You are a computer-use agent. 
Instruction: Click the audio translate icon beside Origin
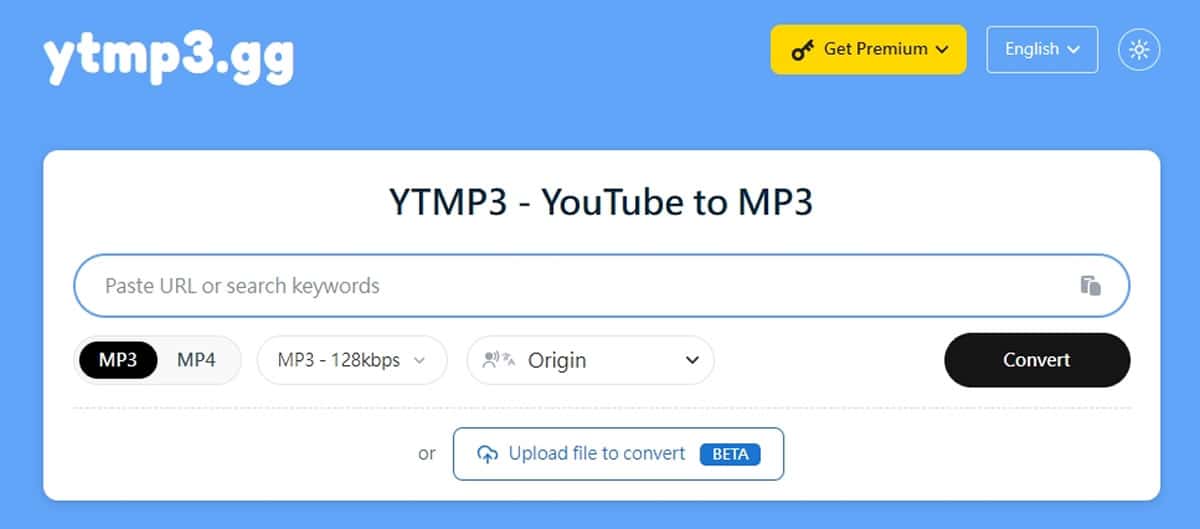pos(498,360)
